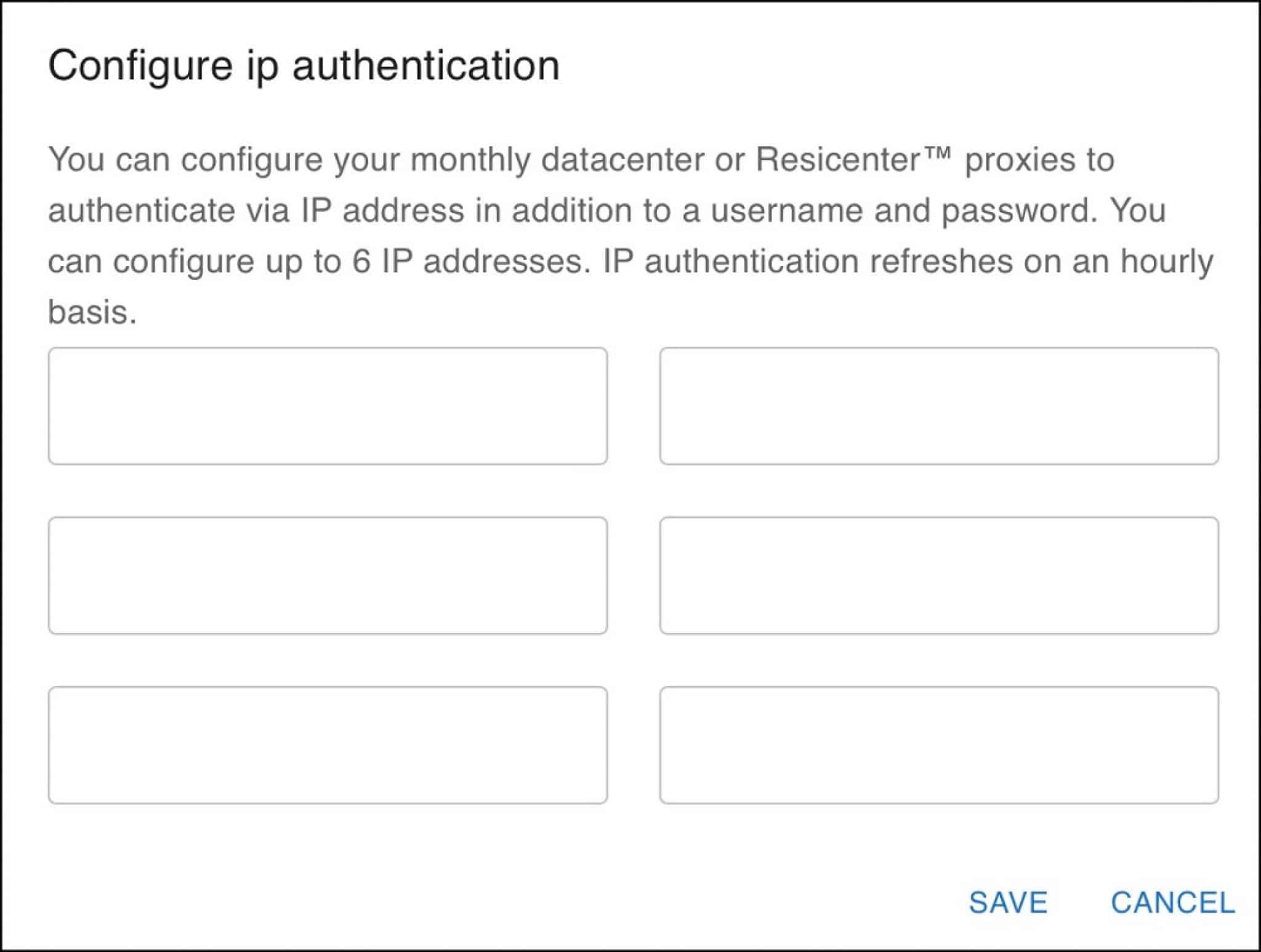The image size is (1261, 952).
Task: Activate the right IP field in the middle row
Action: pos(939,575)
